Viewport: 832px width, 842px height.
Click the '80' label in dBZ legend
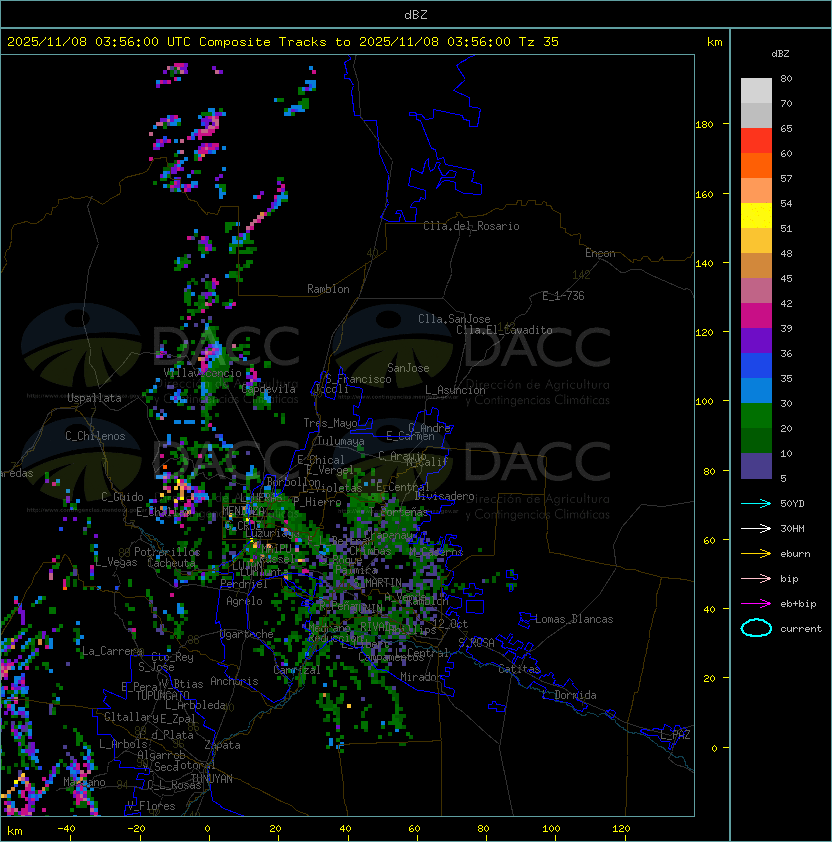tap(786, 78)
